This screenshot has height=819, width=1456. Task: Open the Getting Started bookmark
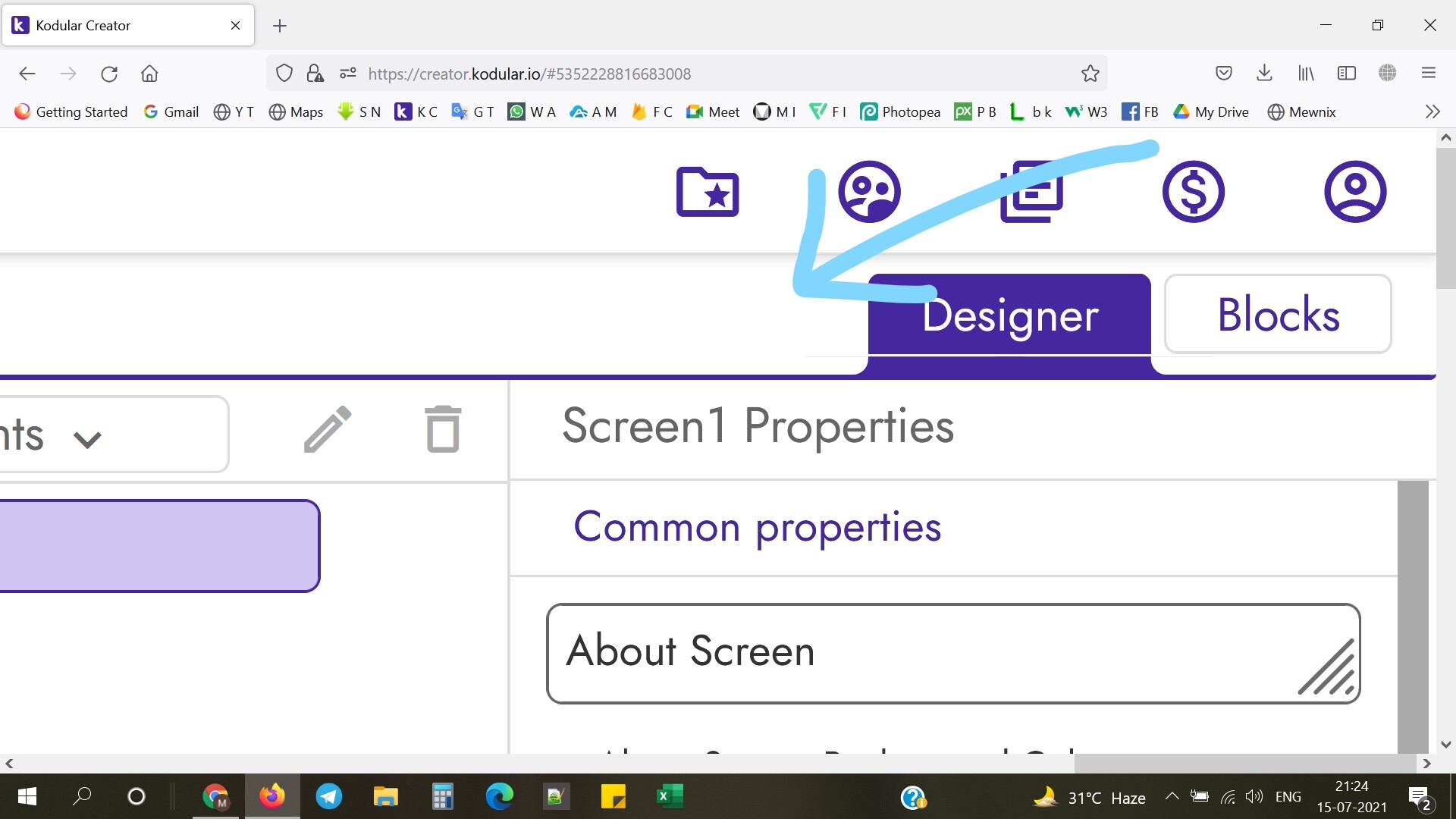click(71, 112)
